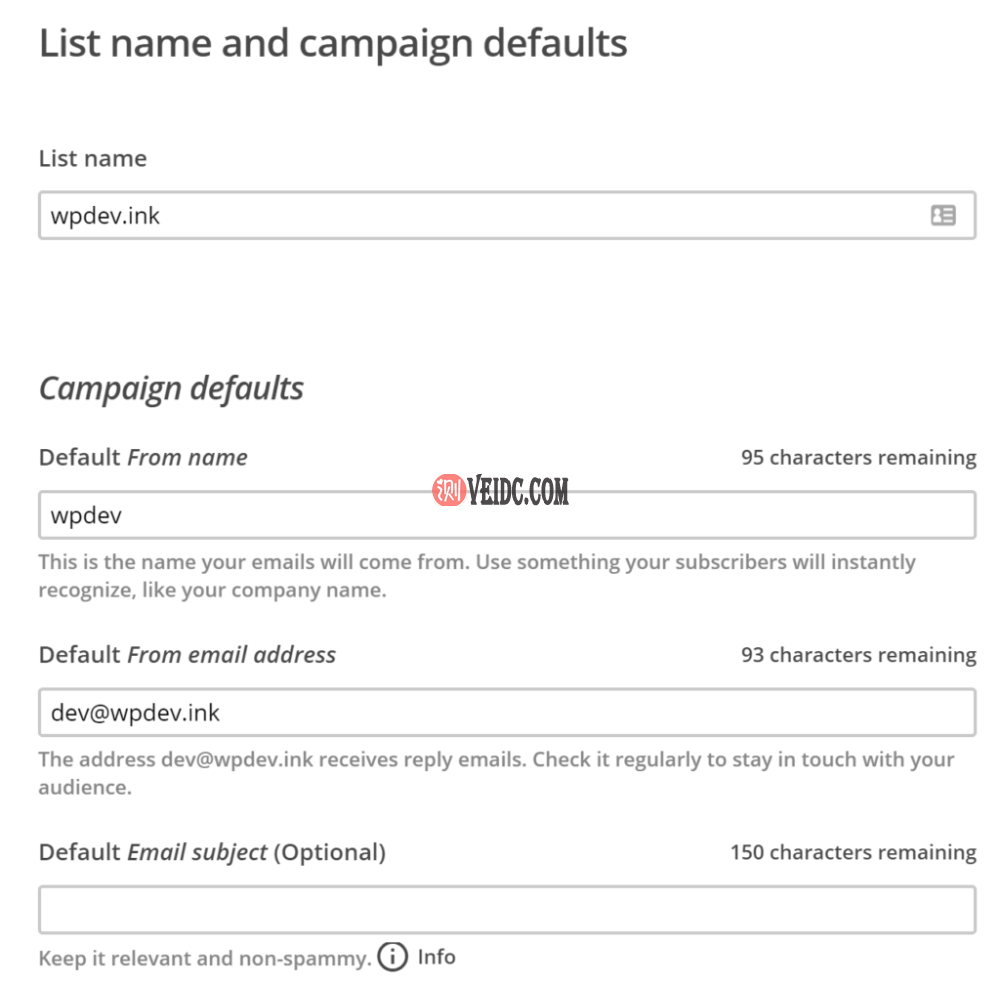Click the 93 characters remaining counter
This screenshot has height=981, width=1000.
pyautogui.click(x=858, y=655)
